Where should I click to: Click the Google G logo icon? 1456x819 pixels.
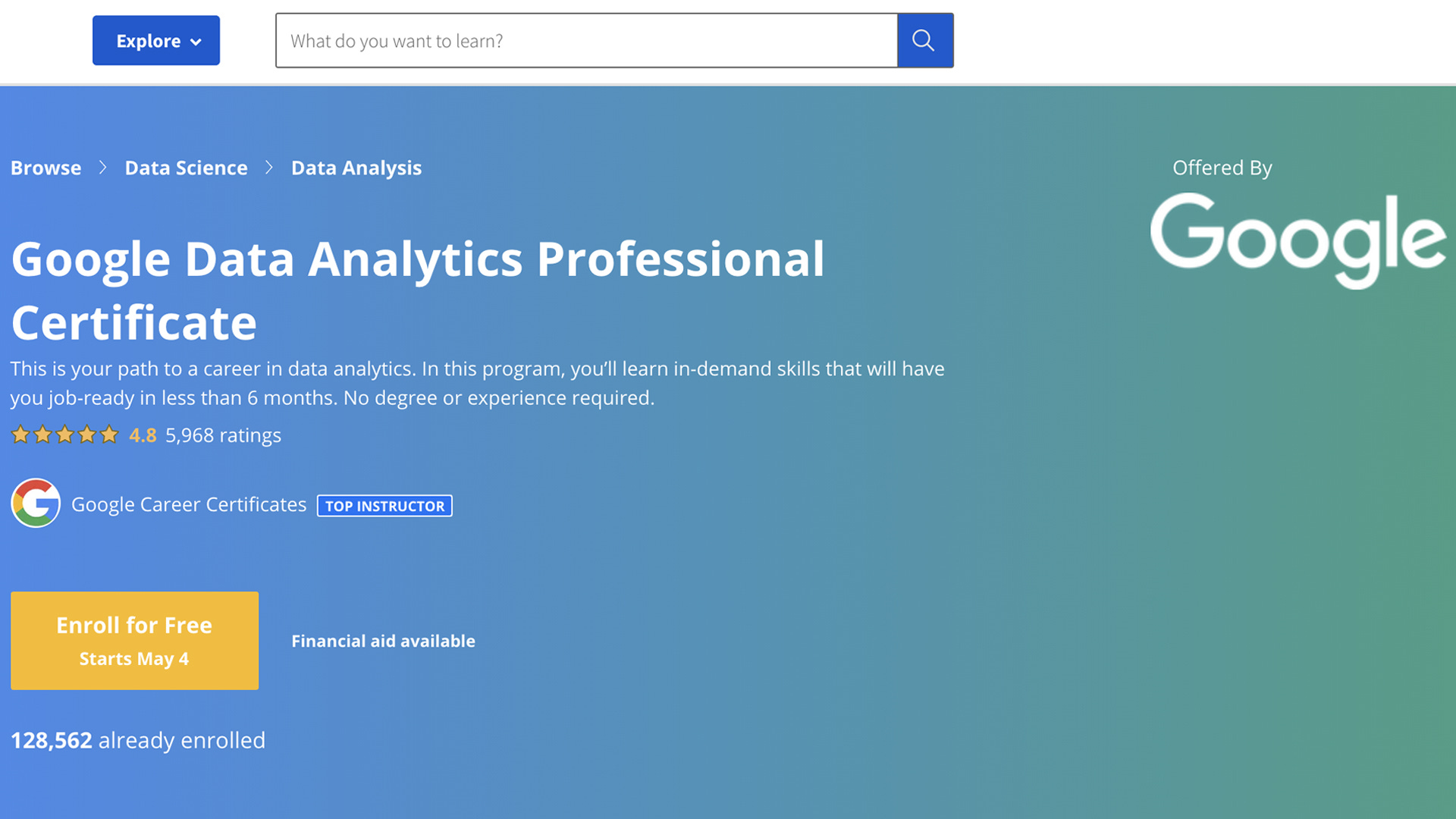36,503
